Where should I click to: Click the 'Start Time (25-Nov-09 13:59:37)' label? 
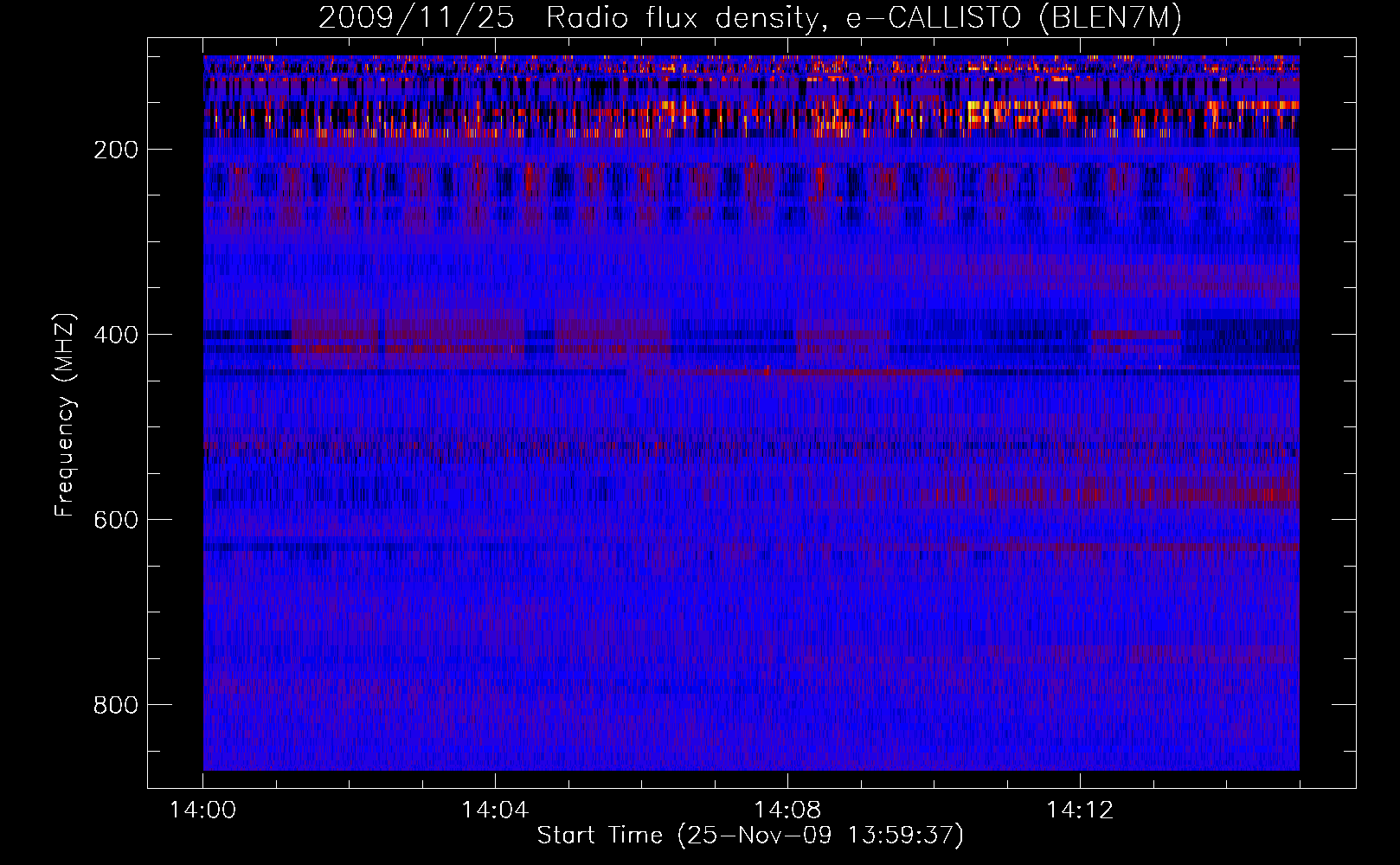[750, 836]
